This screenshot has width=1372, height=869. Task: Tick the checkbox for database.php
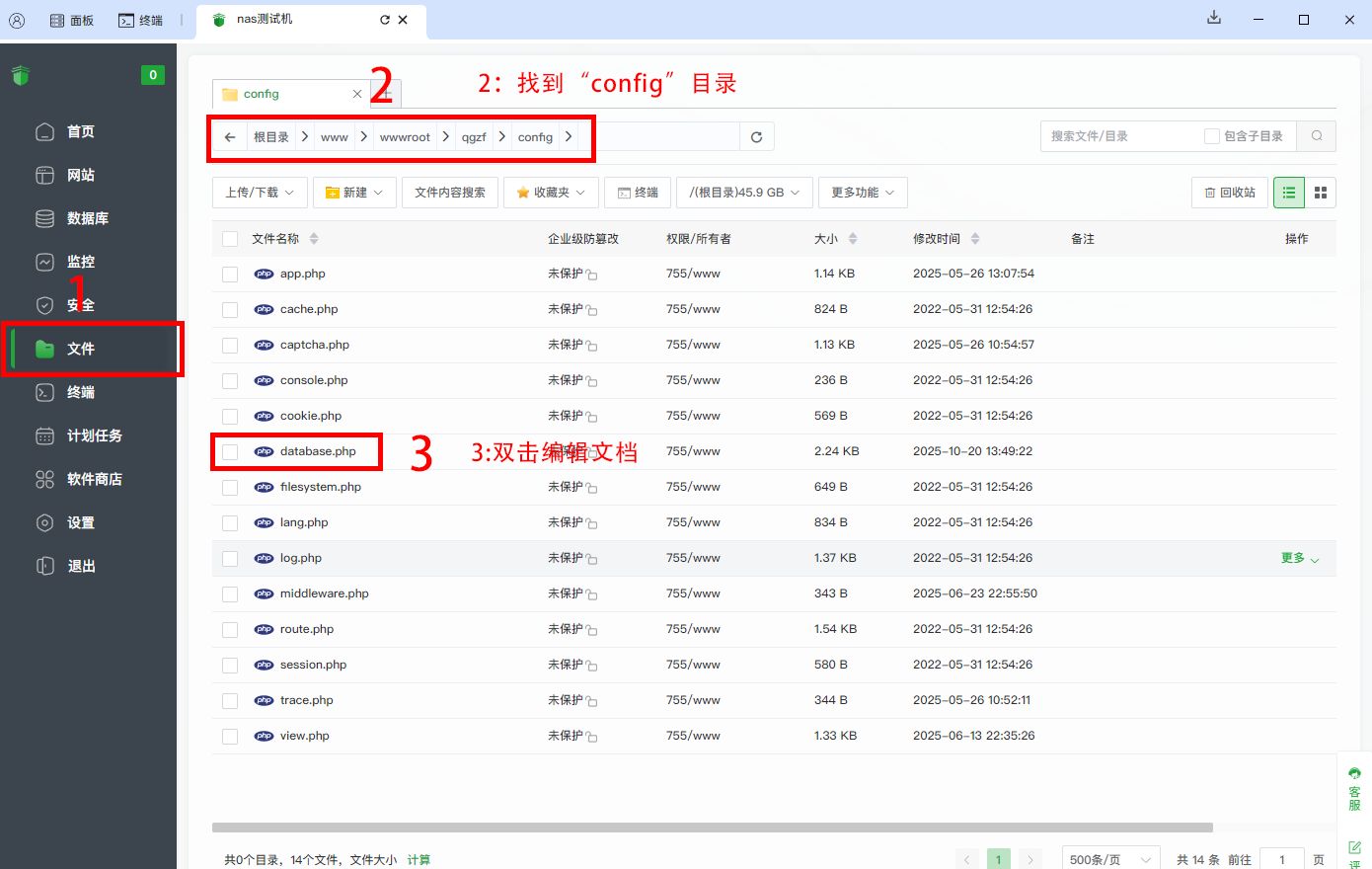(230, 451)
